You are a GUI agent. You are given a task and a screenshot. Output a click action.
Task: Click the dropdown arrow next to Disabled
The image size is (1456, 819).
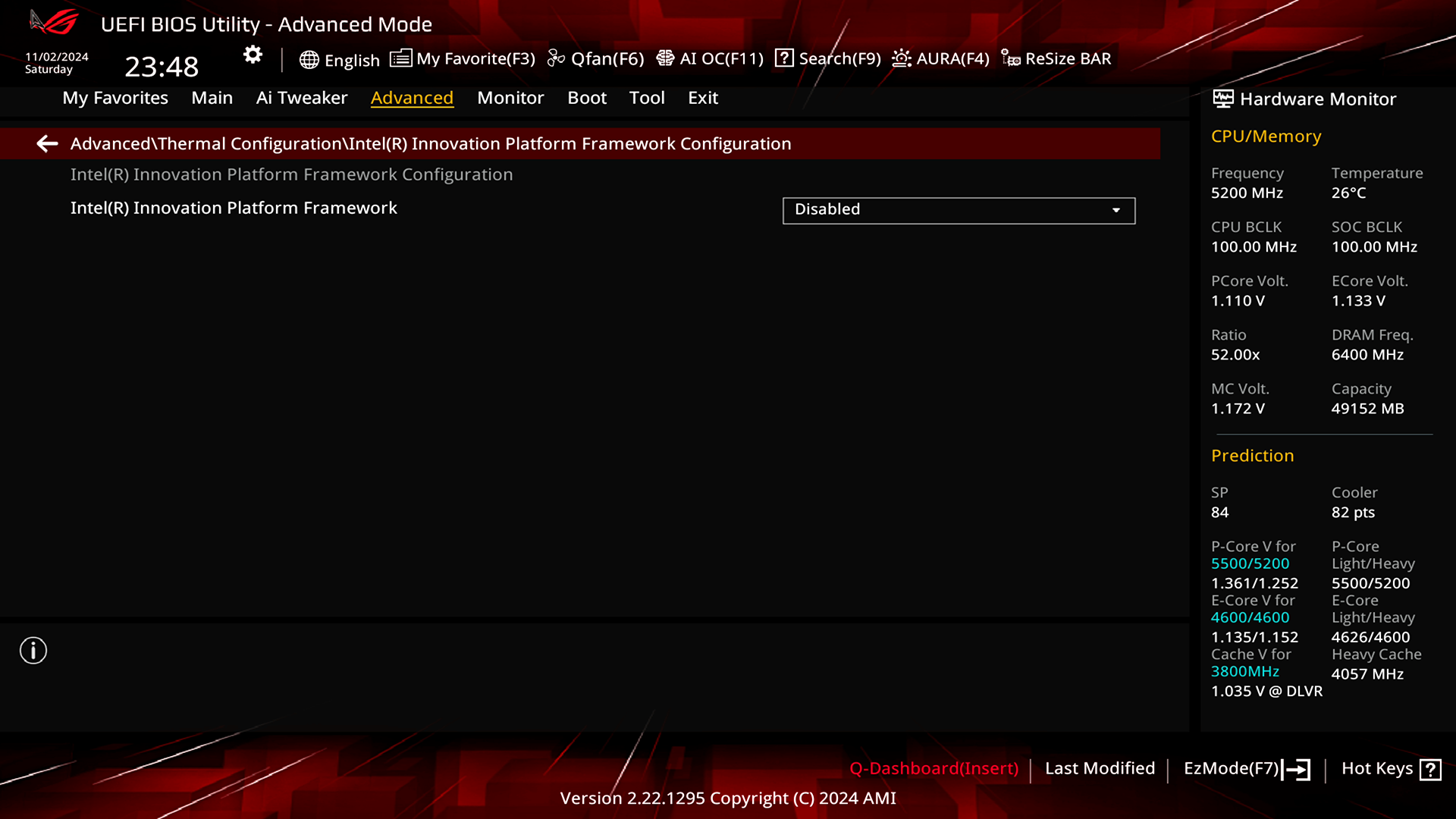(1116, 210)
